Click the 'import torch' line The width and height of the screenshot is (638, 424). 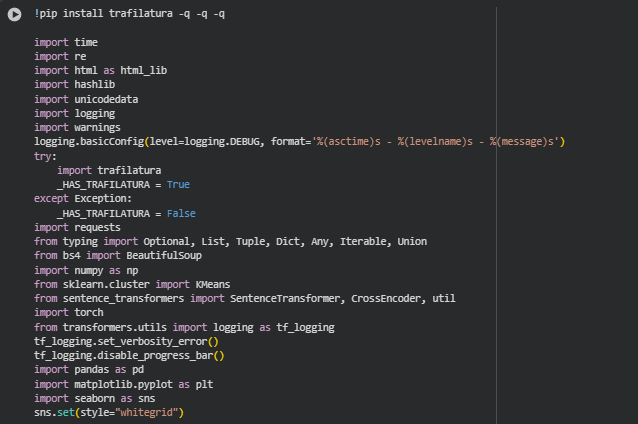pos(69,313)
